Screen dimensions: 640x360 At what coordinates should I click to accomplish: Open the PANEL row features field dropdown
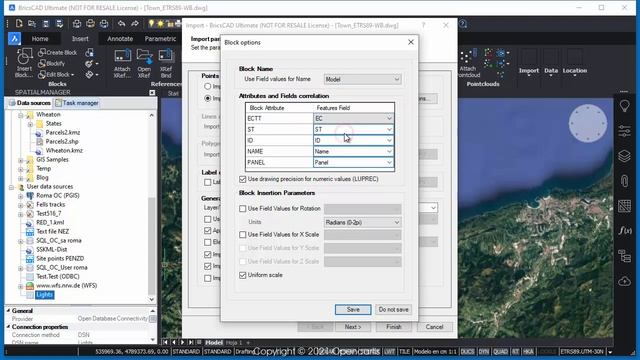pyautogui.click(x=353, y=162)
